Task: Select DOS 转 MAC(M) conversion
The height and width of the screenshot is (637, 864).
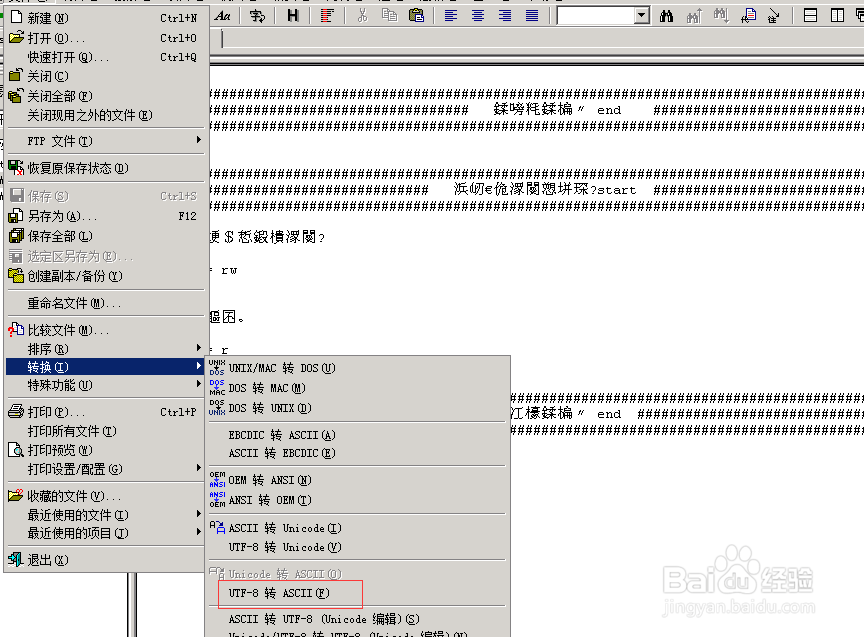Action: pyautogui.click(x=357, y=388)
